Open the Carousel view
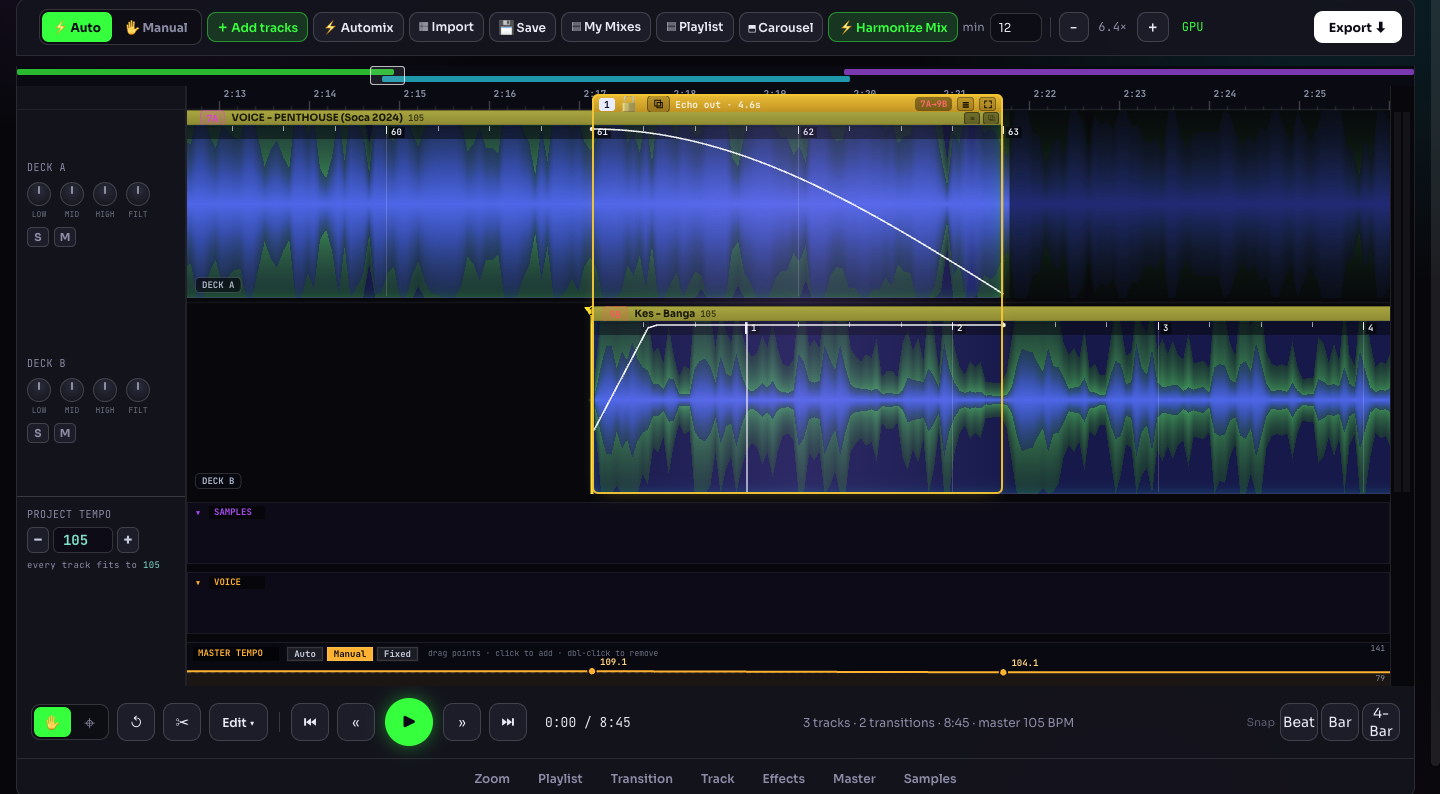Viewport: 1440px width, 794px height. 781,27
